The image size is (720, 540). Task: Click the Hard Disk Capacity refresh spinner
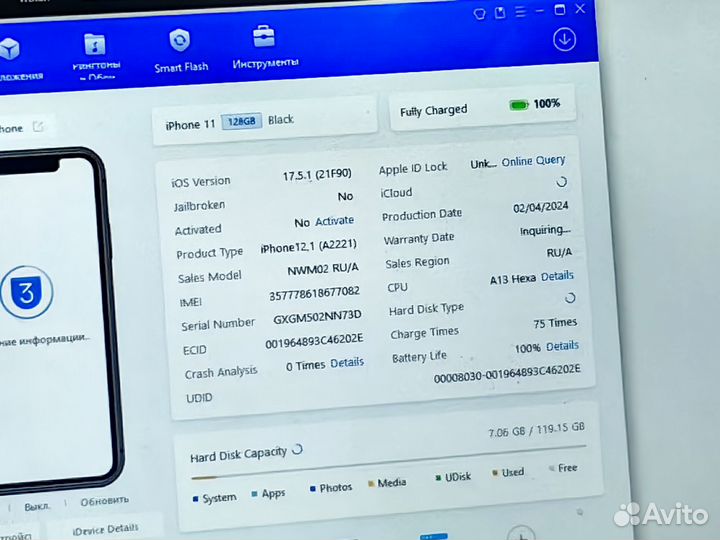pos(298,449)
